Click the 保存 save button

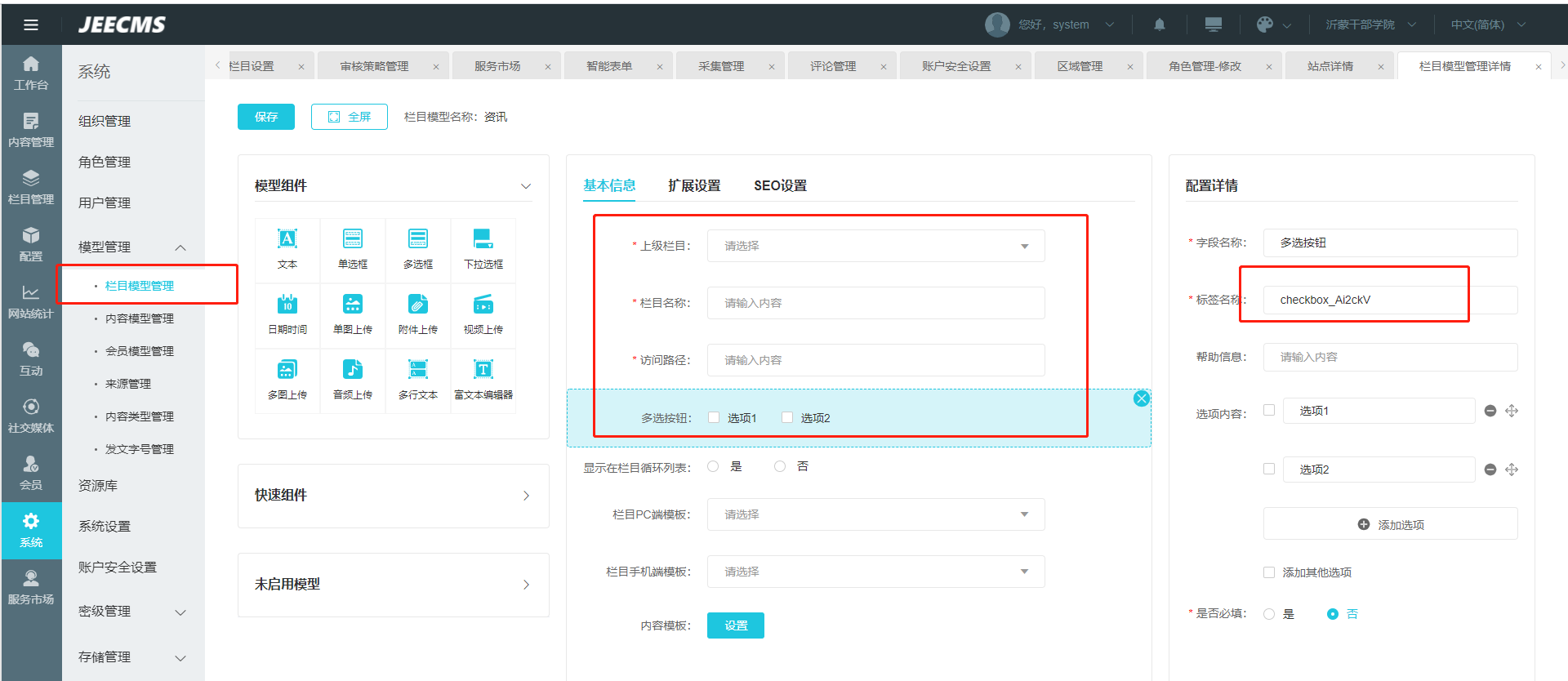[x=266, y=117]
